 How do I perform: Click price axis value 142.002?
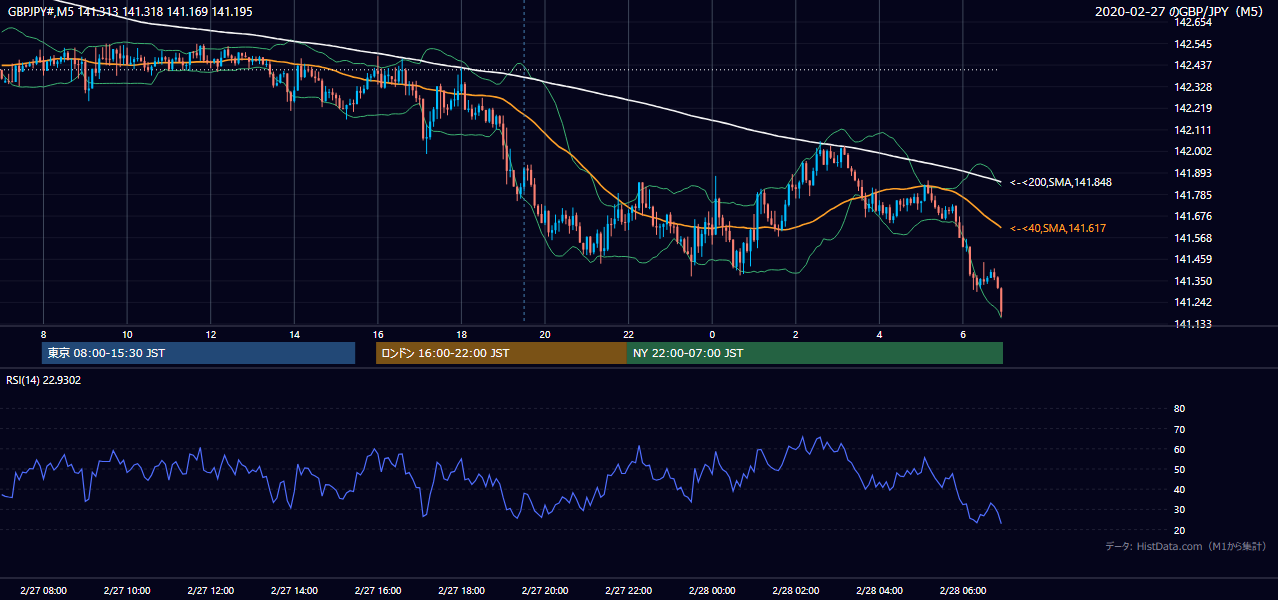pyautogui.click(x=1192, y=151)
